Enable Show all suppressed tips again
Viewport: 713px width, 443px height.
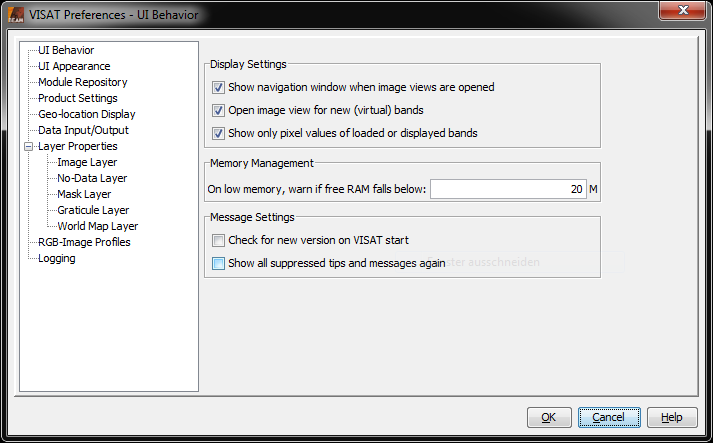pyautogui.click(x=219, y=264)
